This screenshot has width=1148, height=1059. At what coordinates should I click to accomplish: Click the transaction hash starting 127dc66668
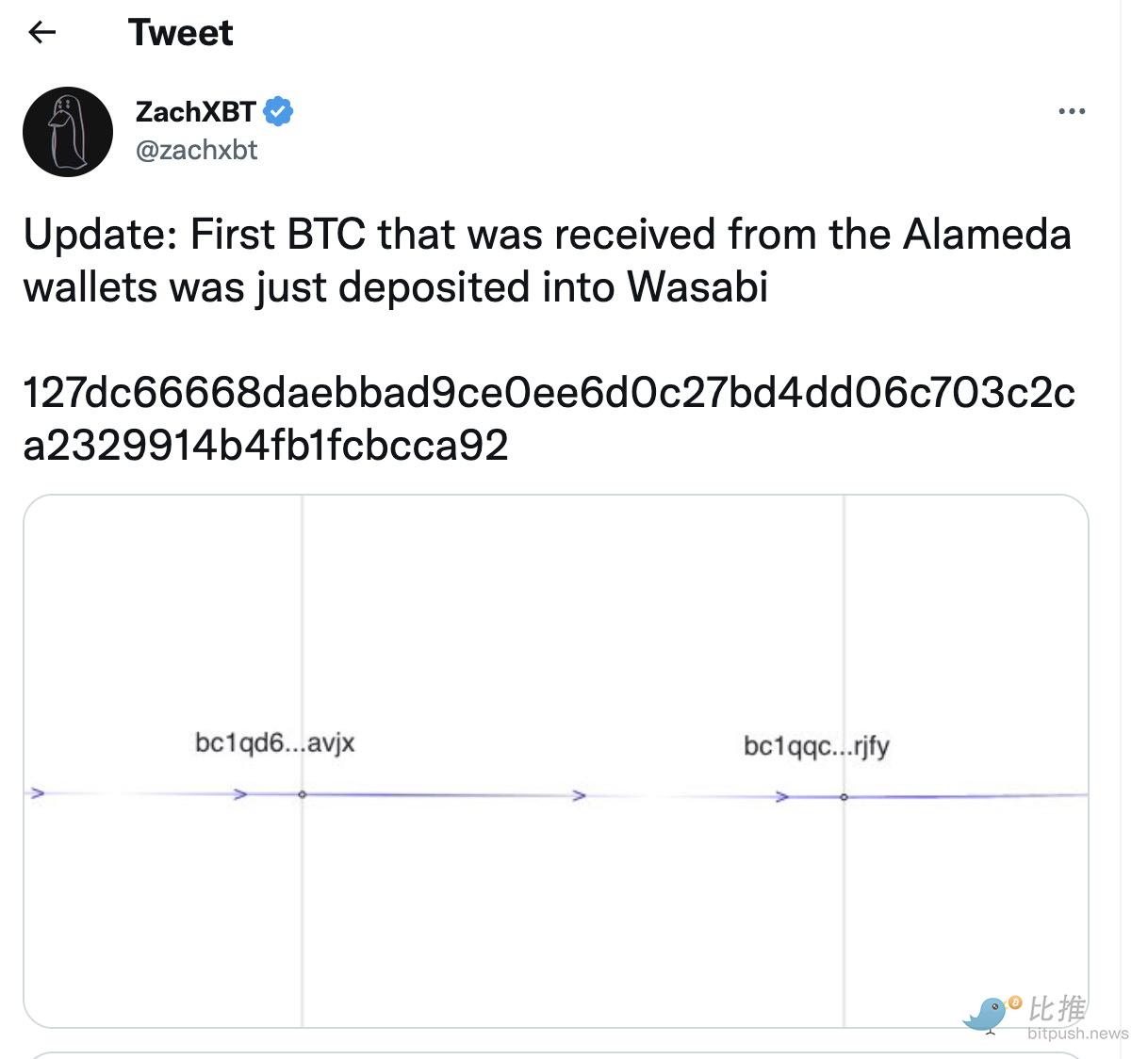549,418
